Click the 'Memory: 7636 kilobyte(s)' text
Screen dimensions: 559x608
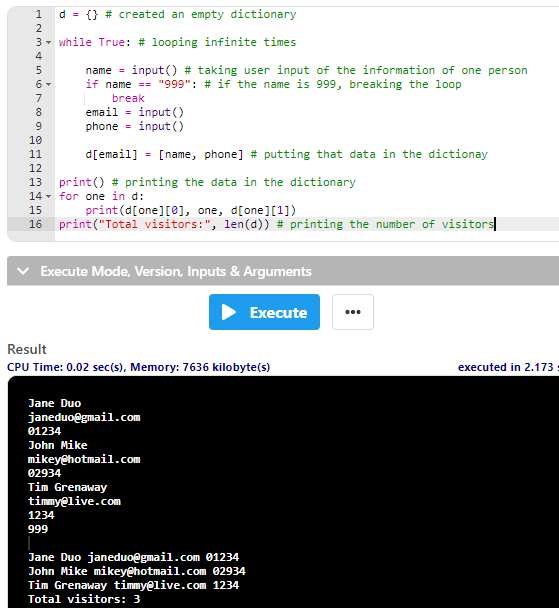tap(200, 367)
